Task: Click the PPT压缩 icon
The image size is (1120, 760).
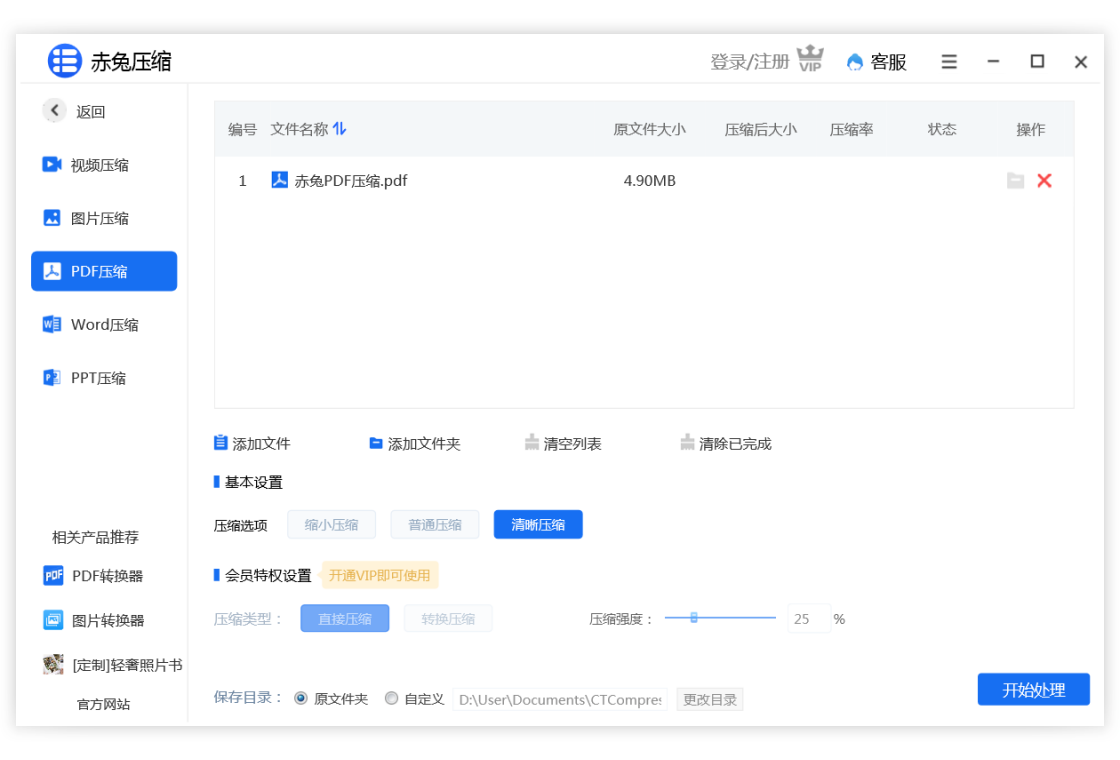Action: (x=51, y=377)
